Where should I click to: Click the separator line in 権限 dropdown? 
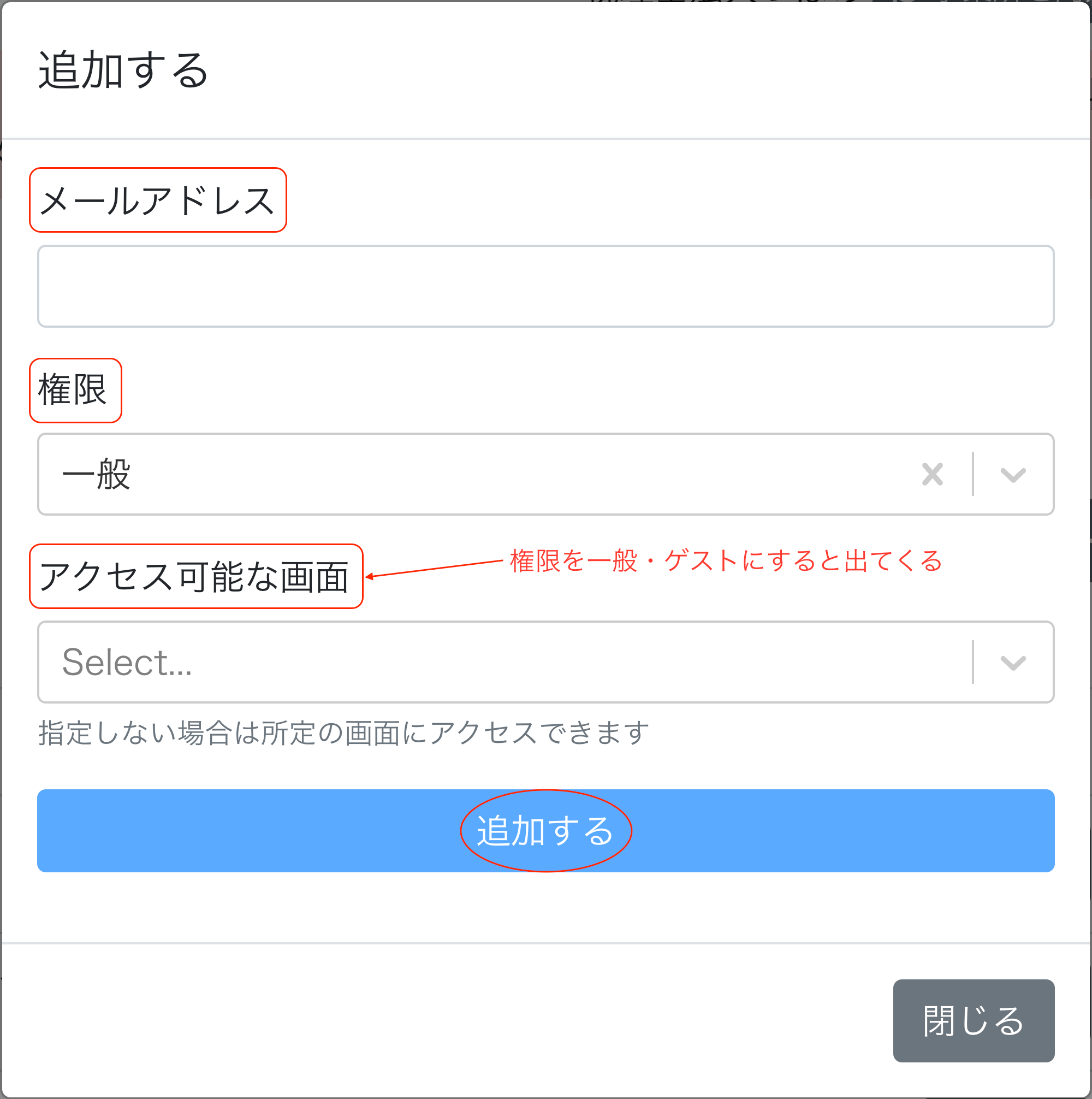[x=973, y=475]
